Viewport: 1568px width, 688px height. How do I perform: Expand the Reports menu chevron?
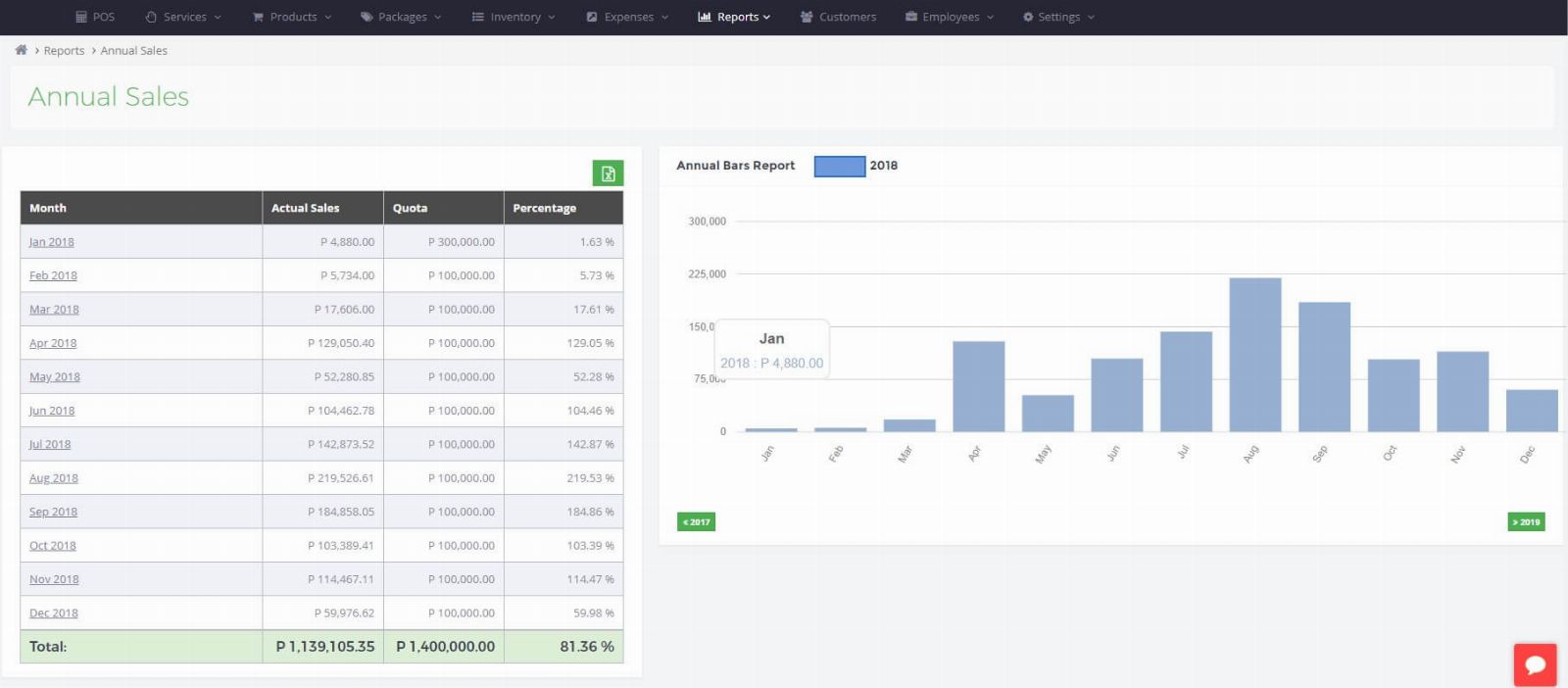point(766,17)
